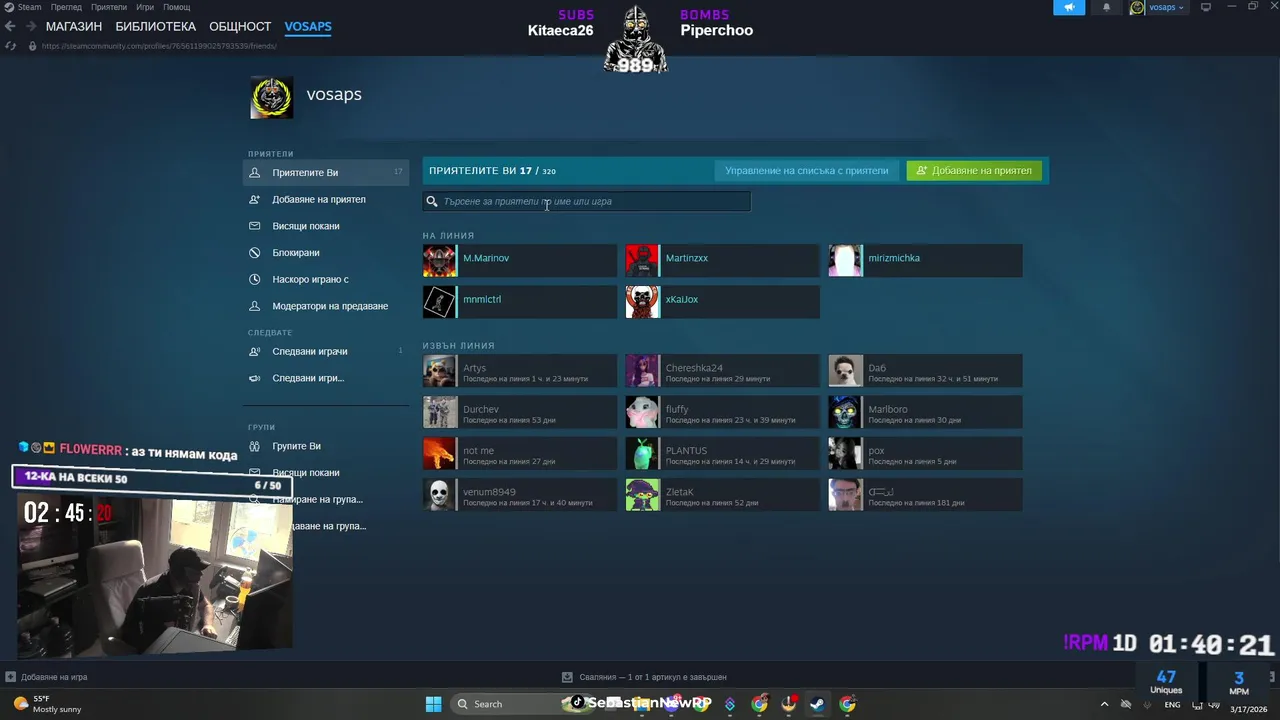Open the vosaps profile avatar
Screen dimensions: 1280x720
click(272, 97)
